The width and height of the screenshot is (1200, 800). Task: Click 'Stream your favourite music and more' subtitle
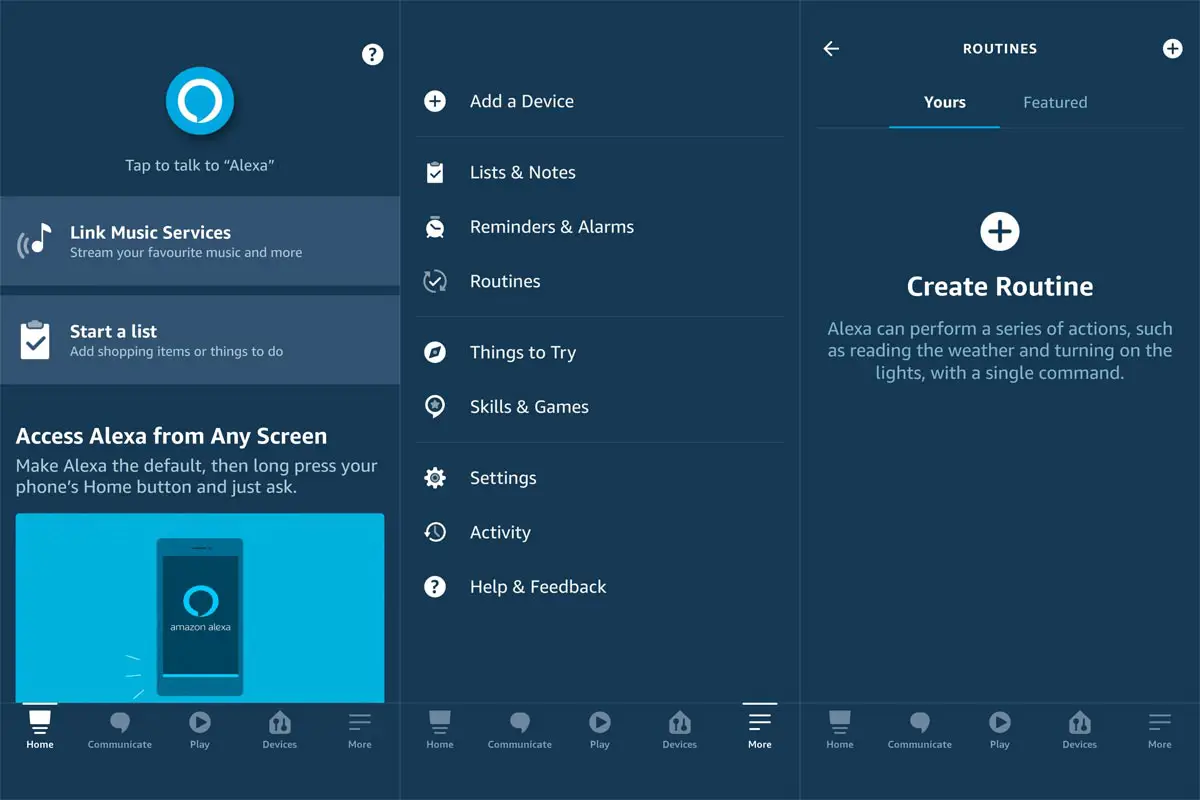pos(186,253)
